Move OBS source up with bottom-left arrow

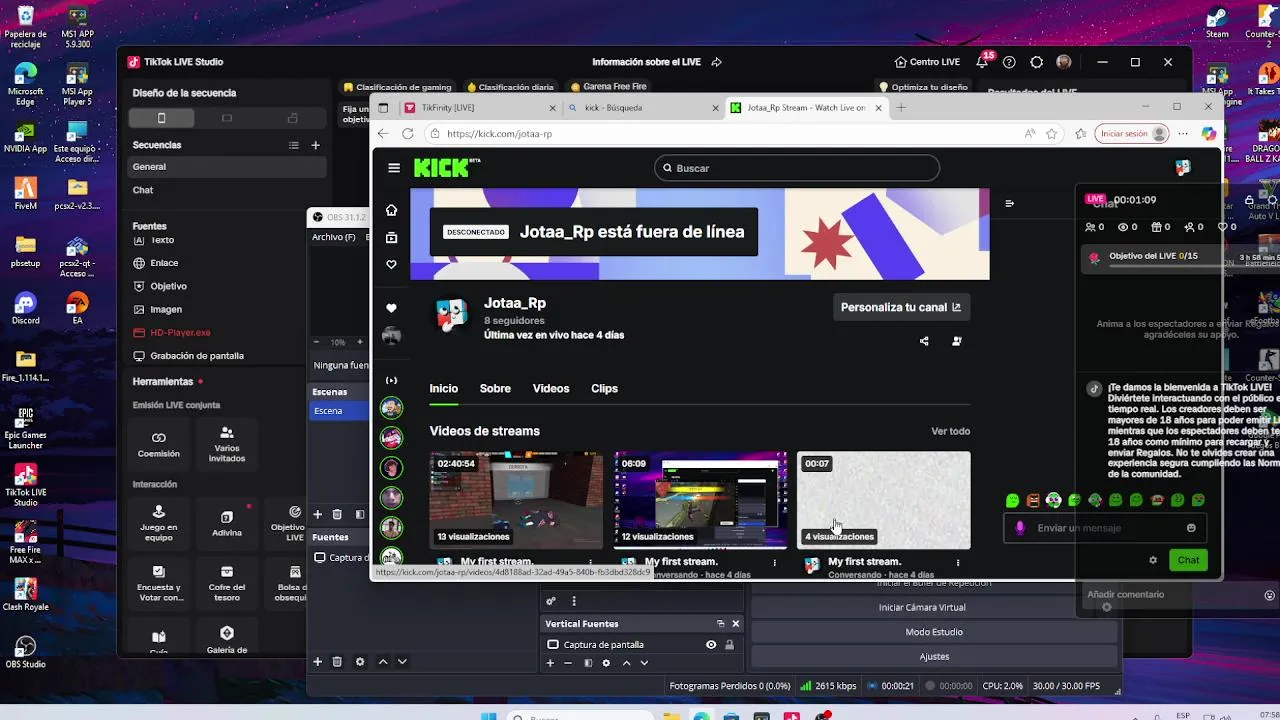383,662
